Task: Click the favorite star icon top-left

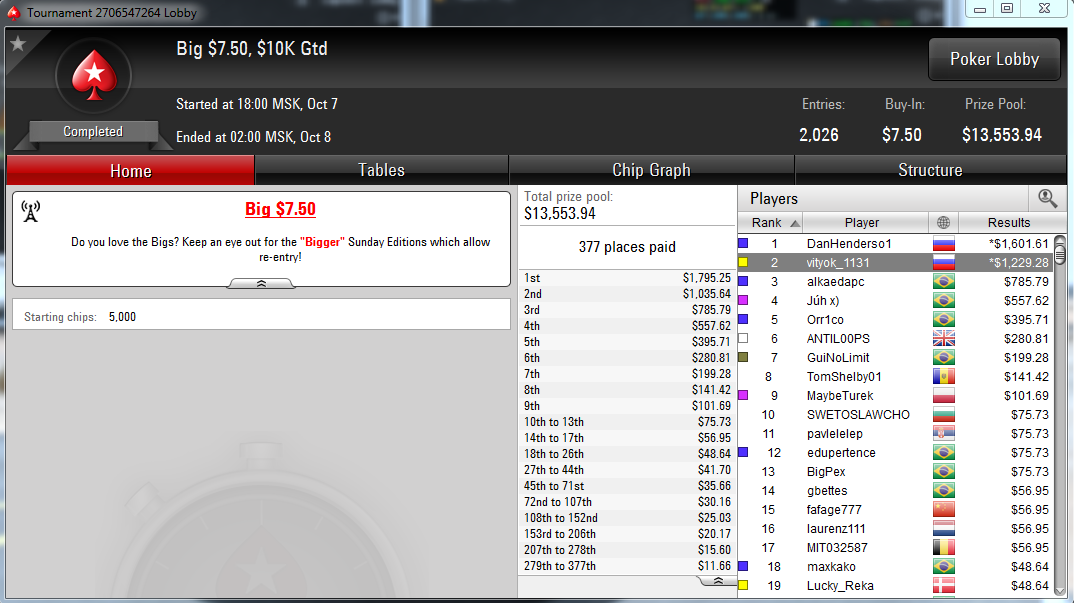Action: click(x=18, y=45)
